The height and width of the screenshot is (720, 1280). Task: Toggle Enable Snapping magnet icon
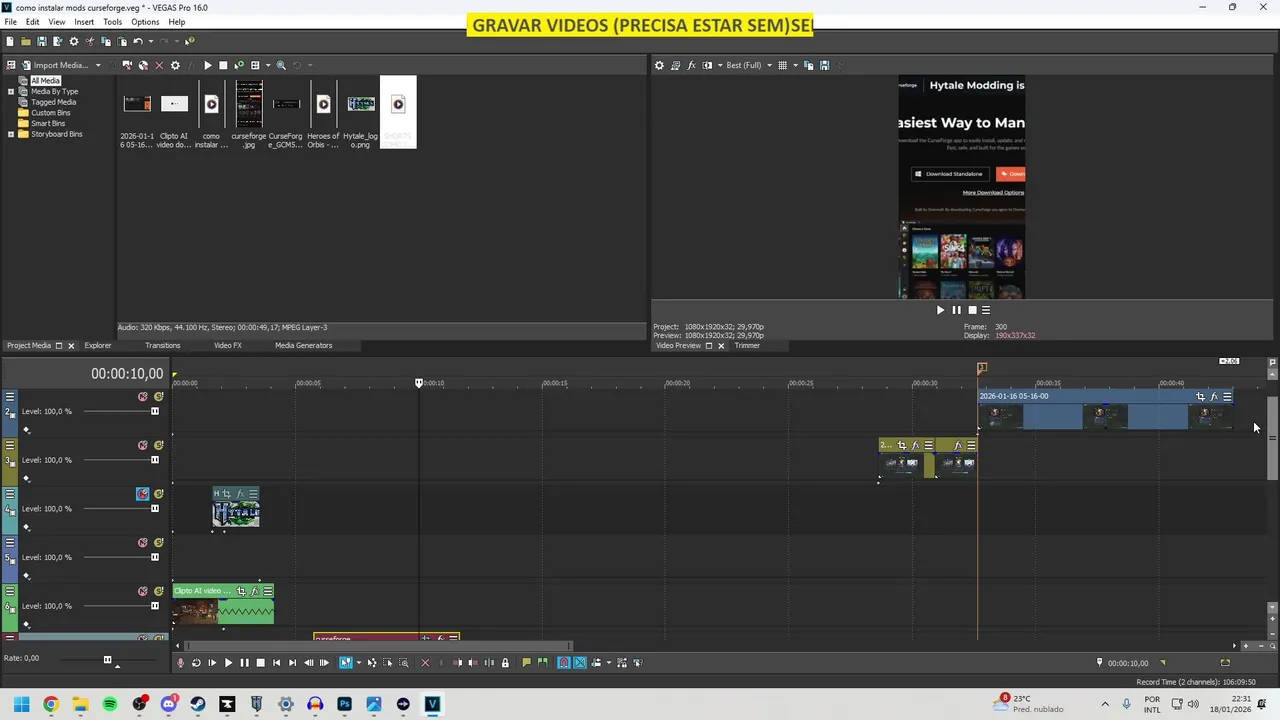point(564,663)
